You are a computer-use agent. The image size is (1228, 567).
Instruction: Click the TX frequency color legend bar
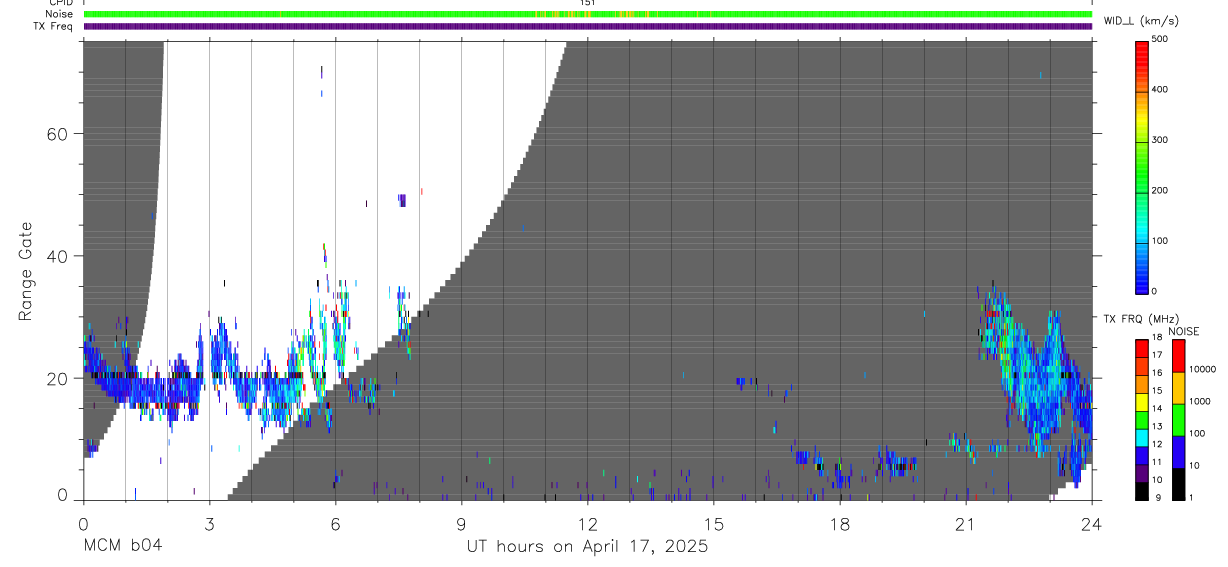1142,419
